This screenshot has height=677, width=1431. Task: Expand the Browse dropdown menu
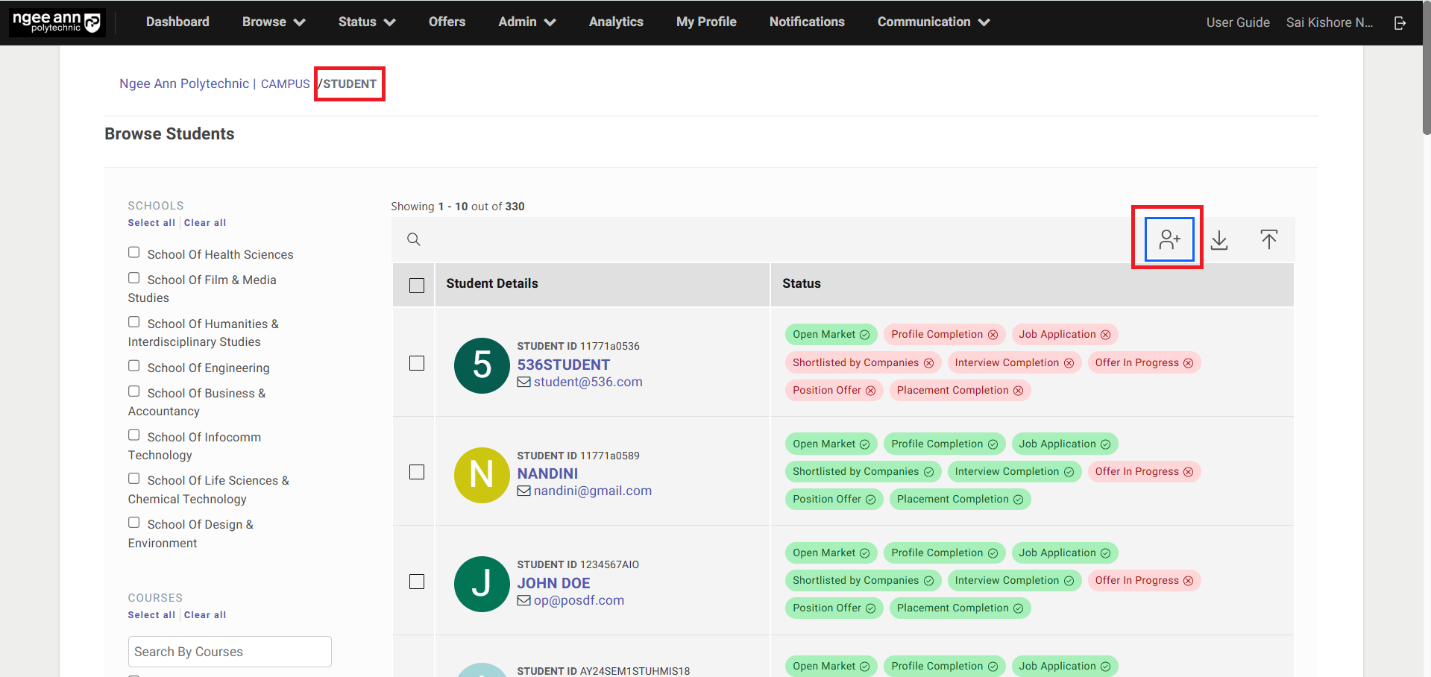274,22
